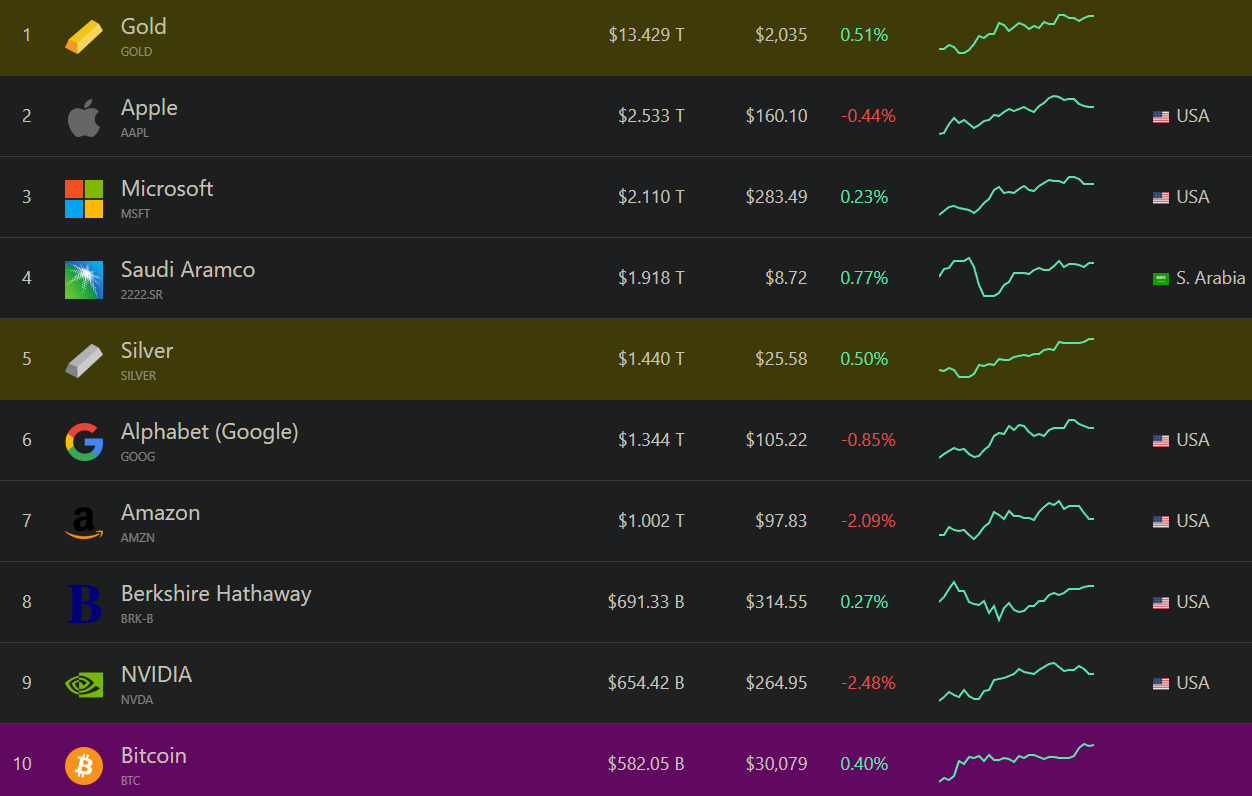Screen dimensions: 1252x796
Task: Open the Saudi Aramco company link
Action: (188, 270)
